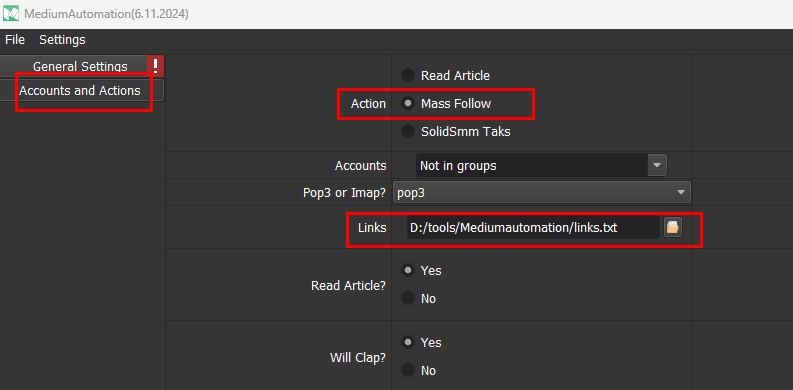Select the SolidSmm Taks action radio button
Viewport: 793px width, 390px height.
[x=408, y=132]
